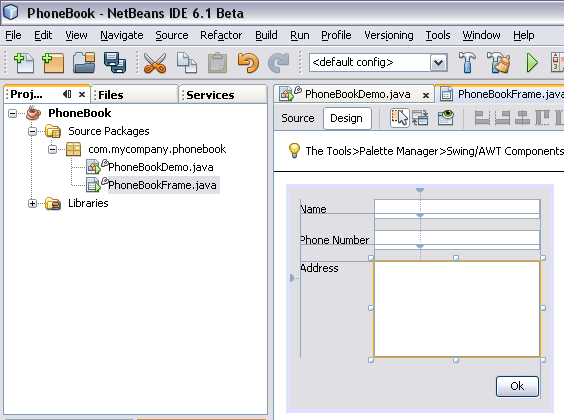Click the Cut scissors icon
This screenshot has height=420, width=564.
155,63
